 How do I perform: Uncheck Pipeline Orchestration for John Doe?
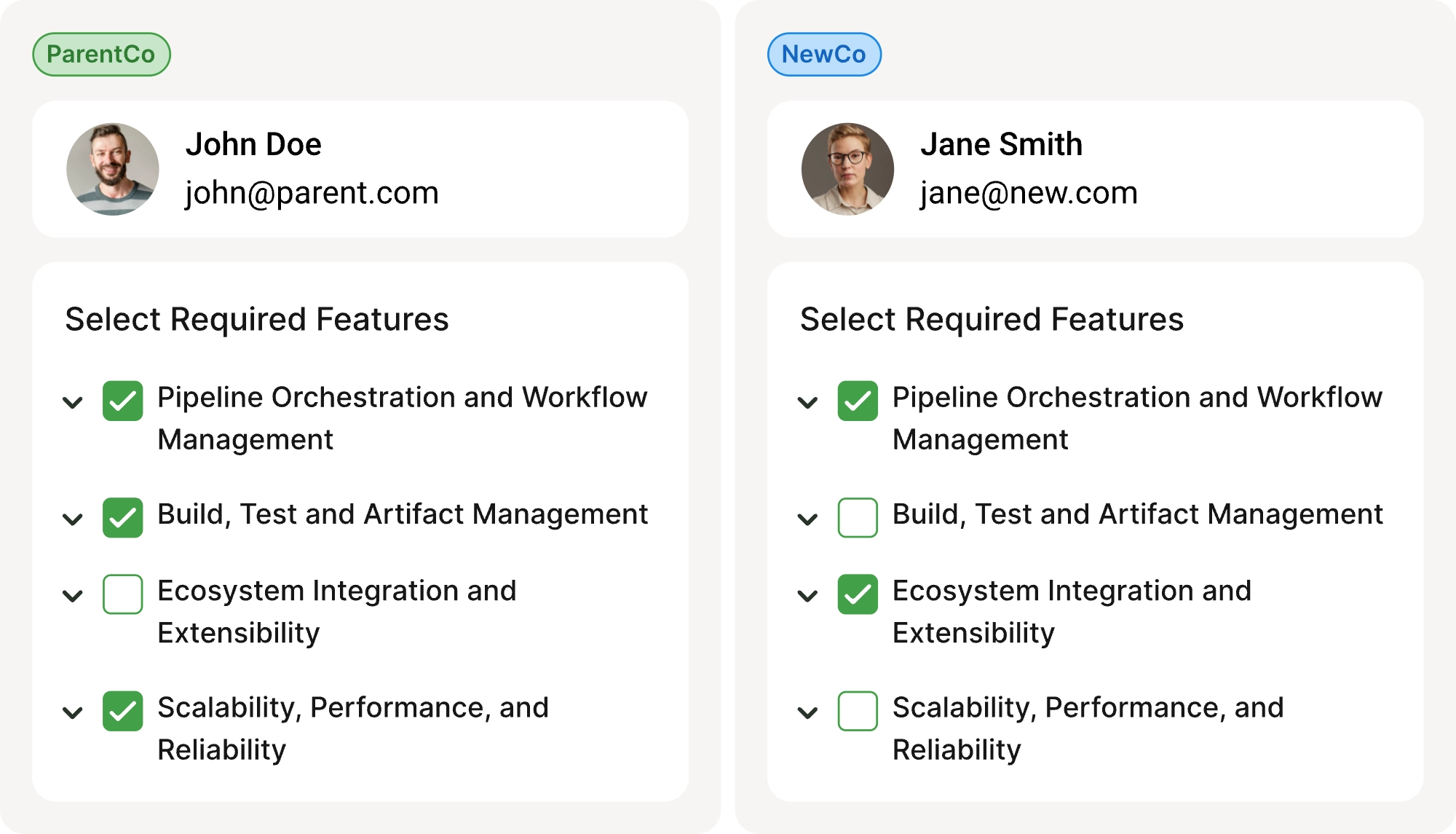coord(122,401)
